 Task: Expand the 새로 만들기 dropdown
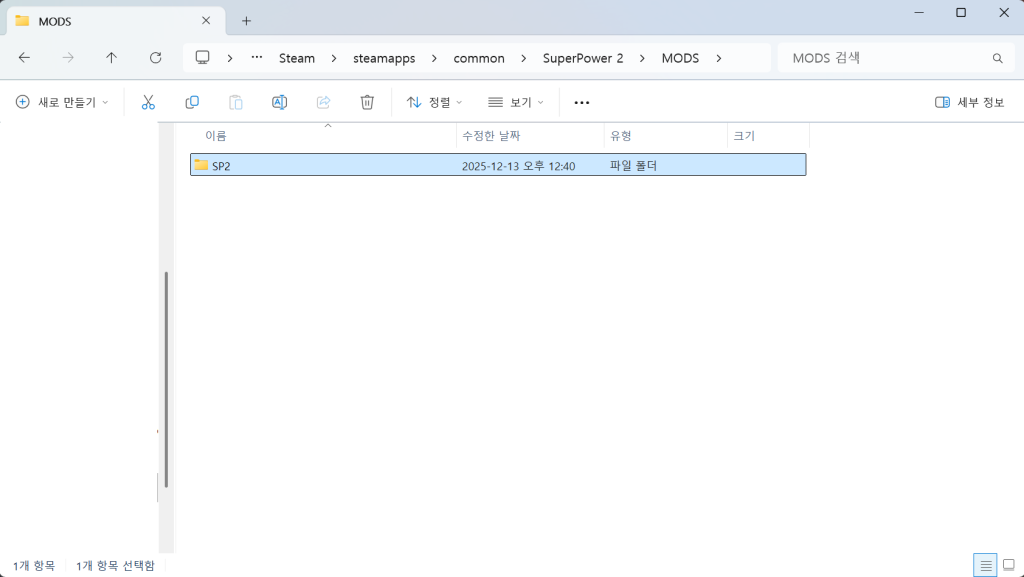click(x=62, y=102)
